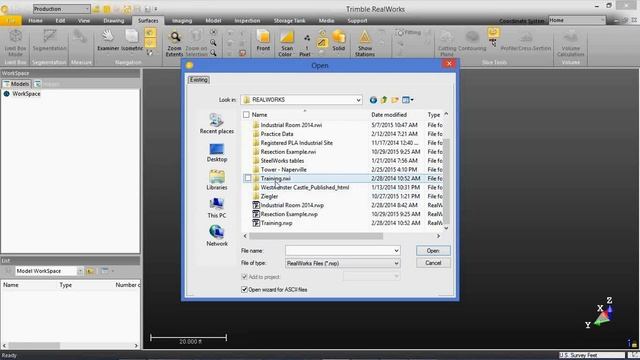Click the Zoom Extents tool
This screenshot has width=640, height=360.
174,44
